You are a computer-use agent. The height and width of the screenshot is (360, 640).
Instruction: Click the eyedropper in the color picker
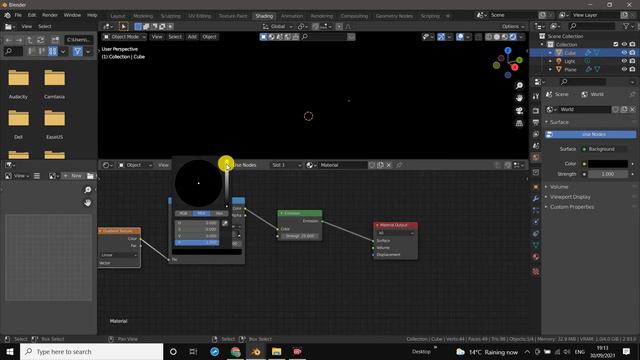(x=224, y=223)
